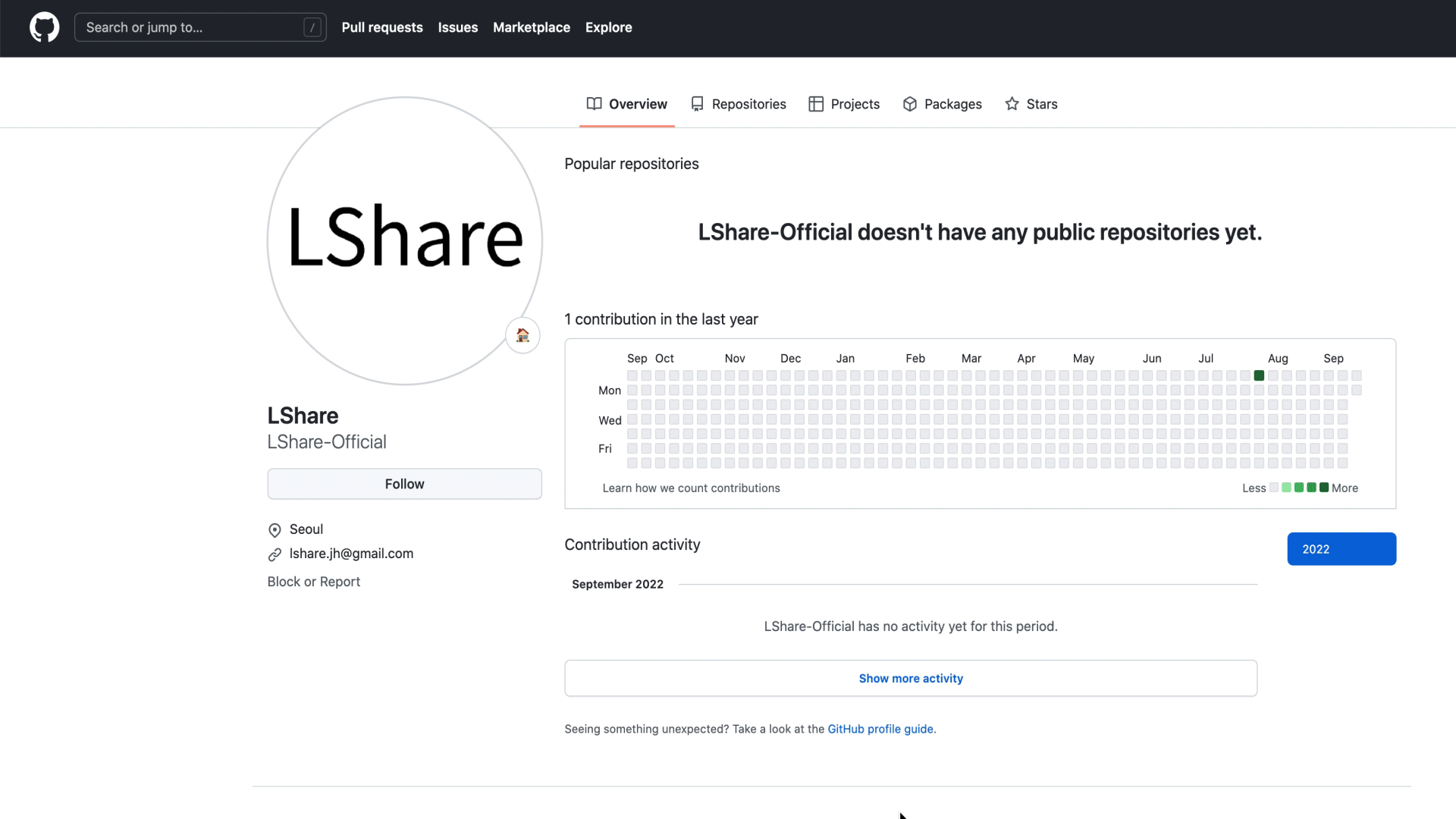Switch to the Stars tab
Viewport: 1456px width, 819px height.
[x=1031, y=104]
